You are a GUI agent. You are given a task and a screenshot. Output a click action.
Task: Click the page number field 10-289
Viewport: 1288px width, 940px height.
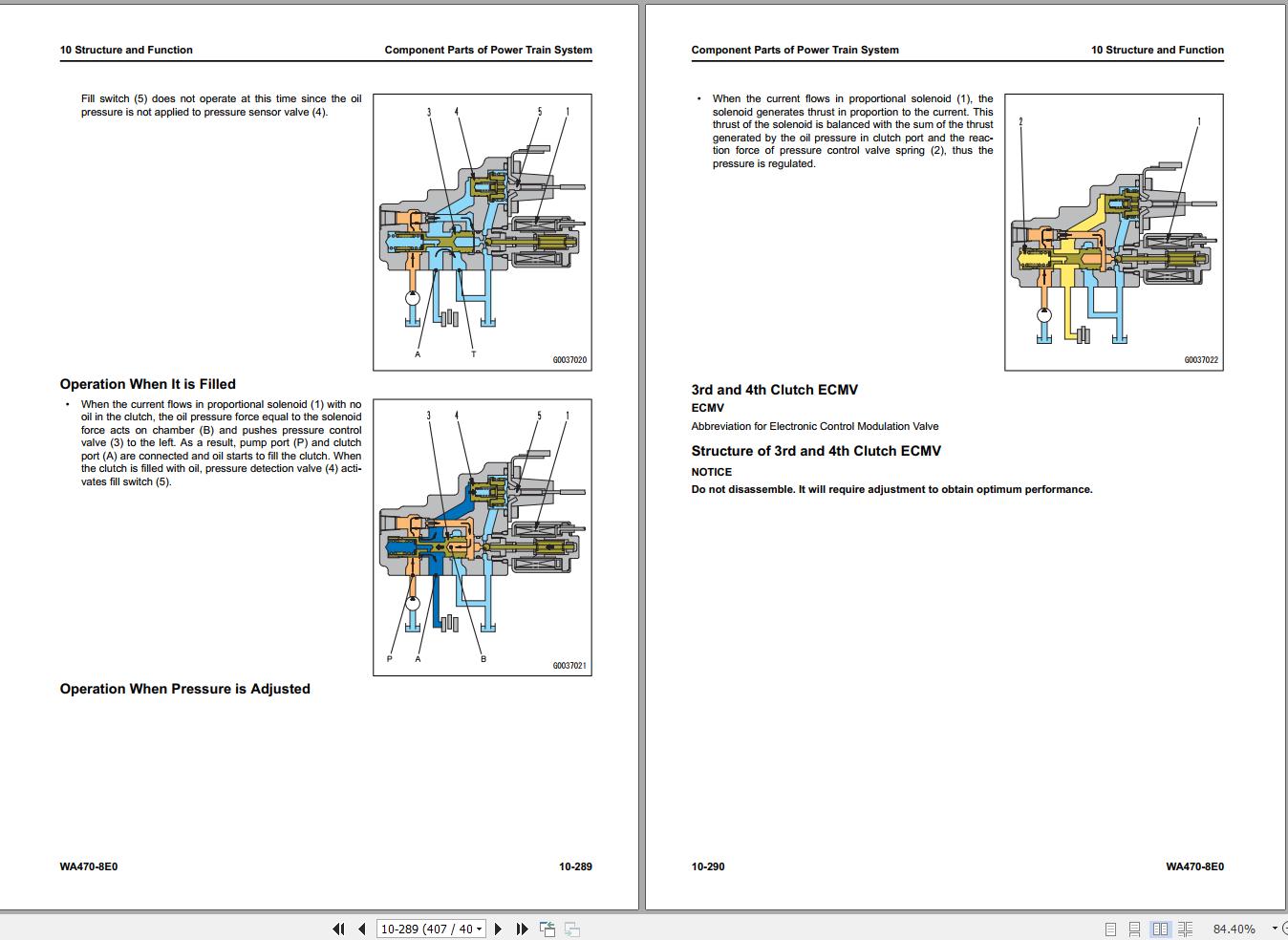tap(432, 929)
